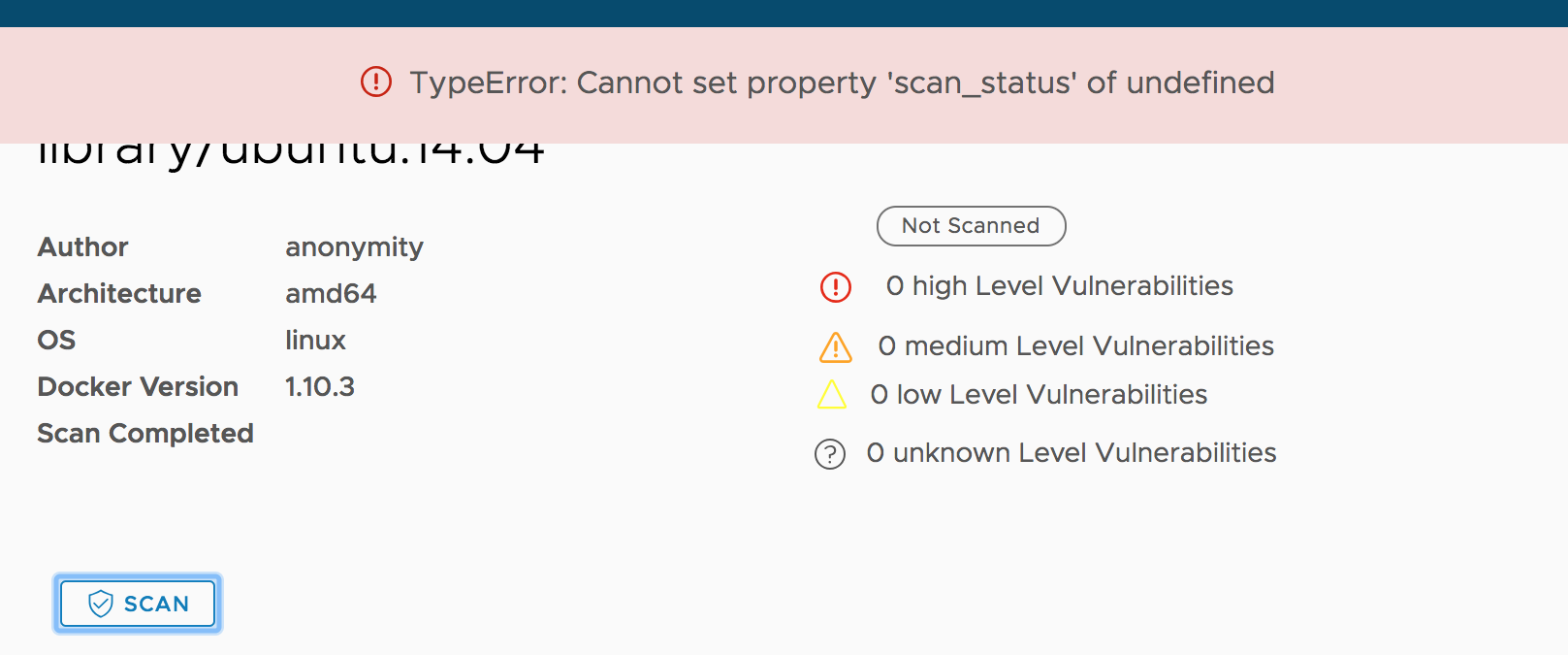1568x655 pixels.
Task: Select the Docker Version value 1.10.3
Action: [x=319, y=386]
